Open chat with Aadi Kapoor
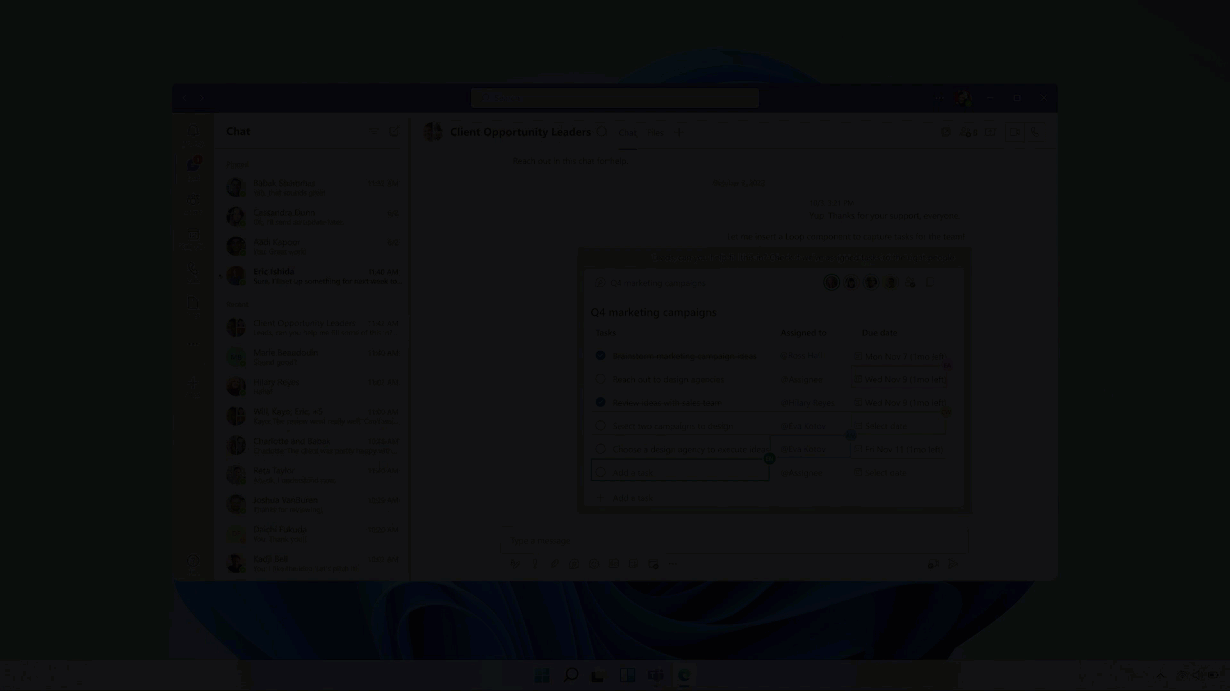 tap(313, 246)
